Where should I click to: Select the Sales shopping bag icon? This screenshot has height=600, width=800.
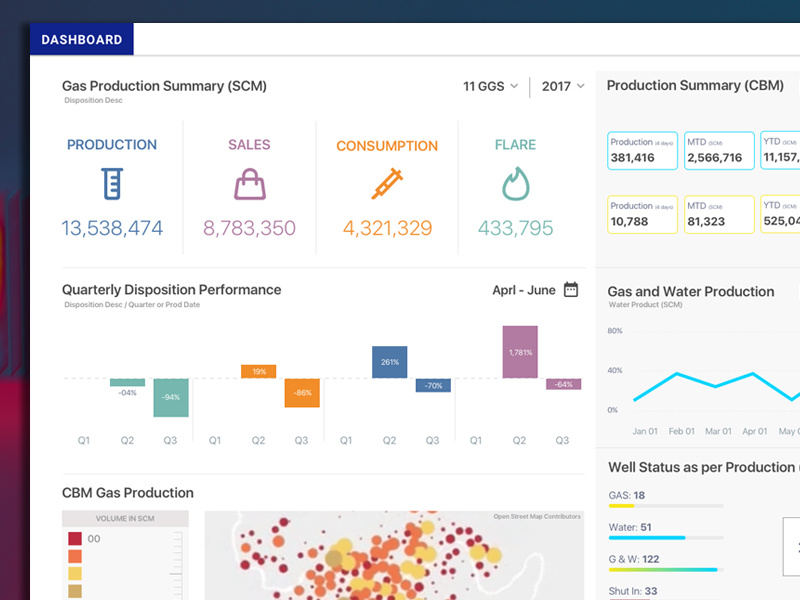249,185
